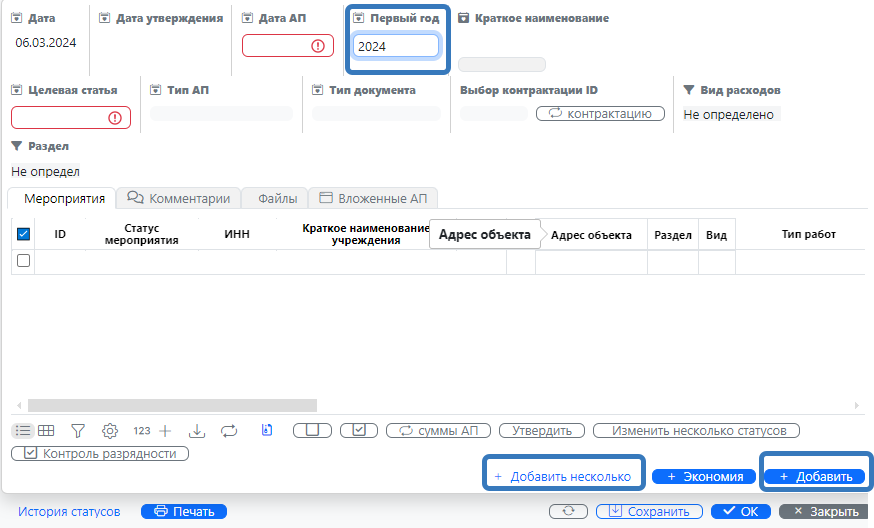
Task: Switch to list view icon in grid toolbar
Action: 22,431
